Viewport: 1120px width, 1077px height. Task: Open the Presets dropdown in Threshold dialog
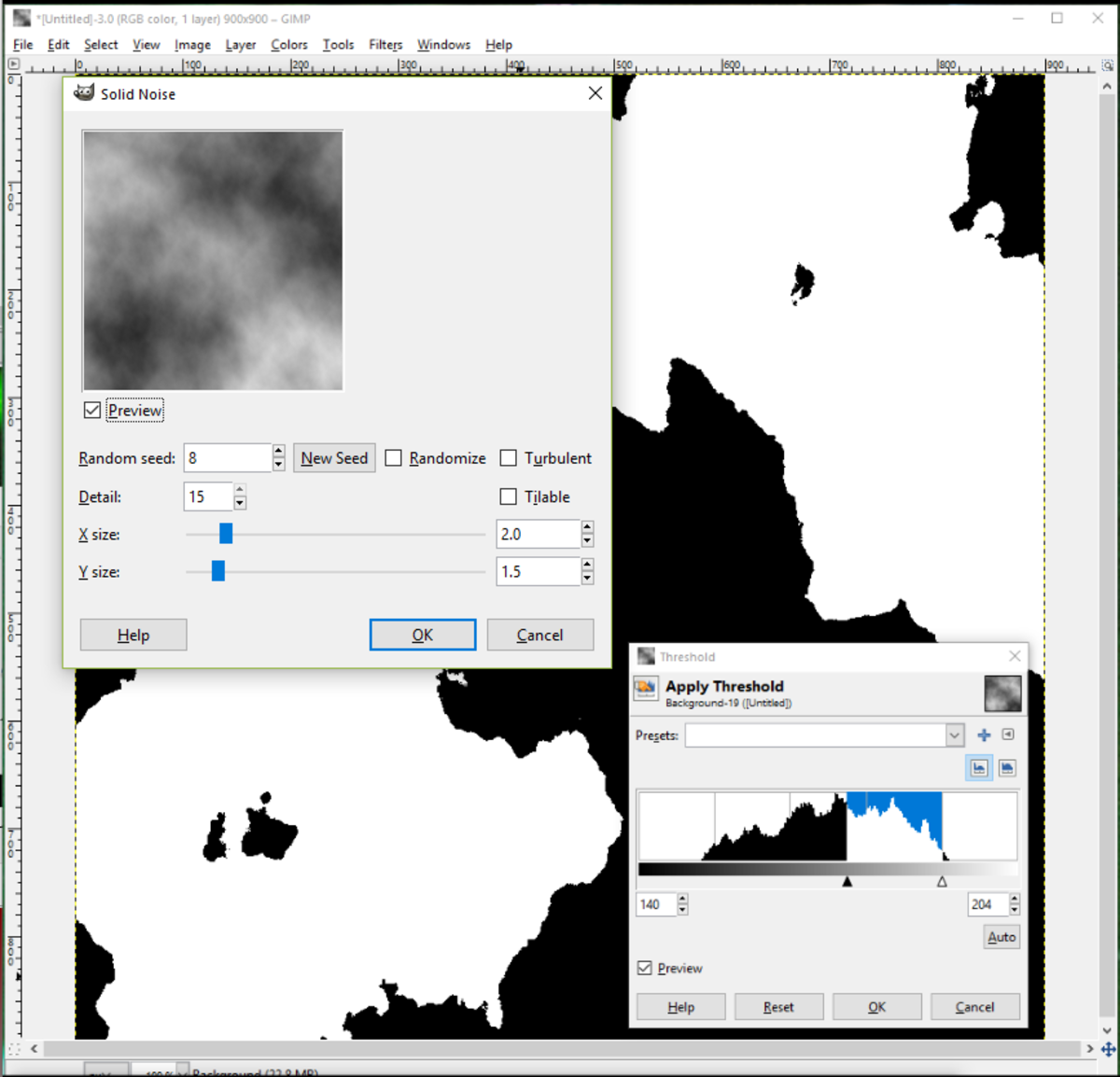click(x=954, y=735)
